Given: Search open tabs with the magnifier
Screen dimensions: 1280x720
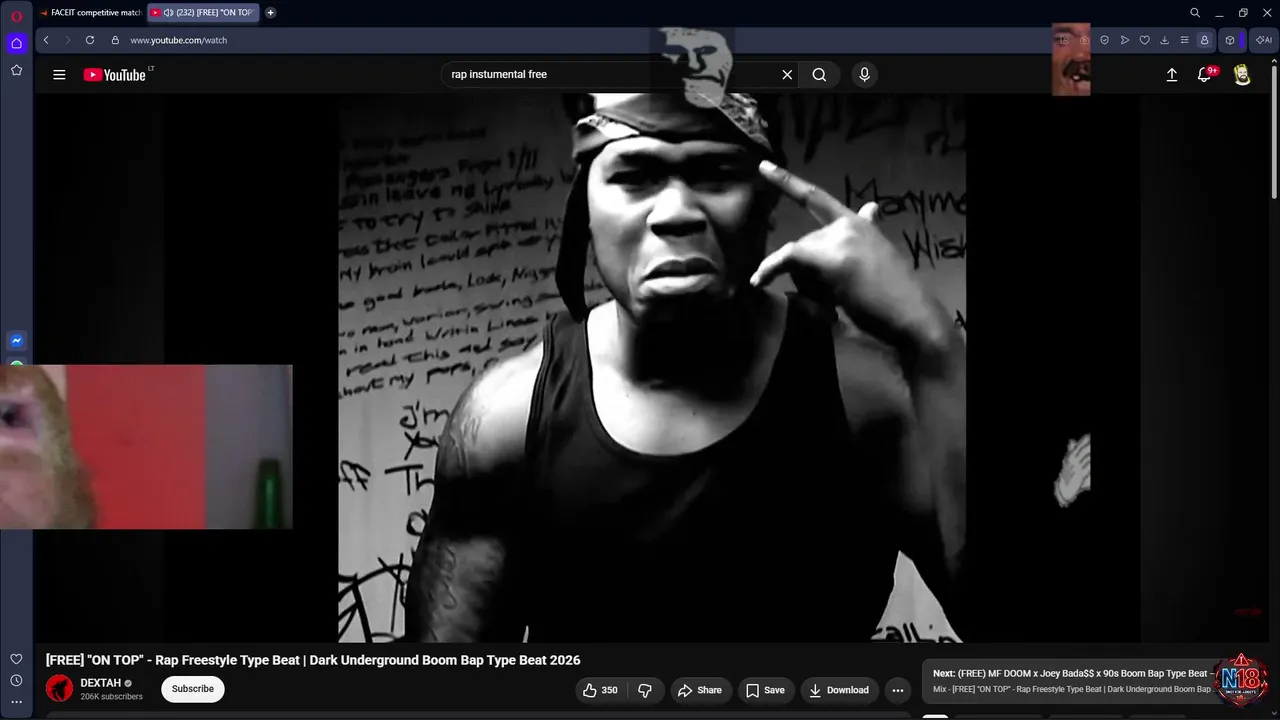Looking at the screenshot, I should click(1195, 13).
